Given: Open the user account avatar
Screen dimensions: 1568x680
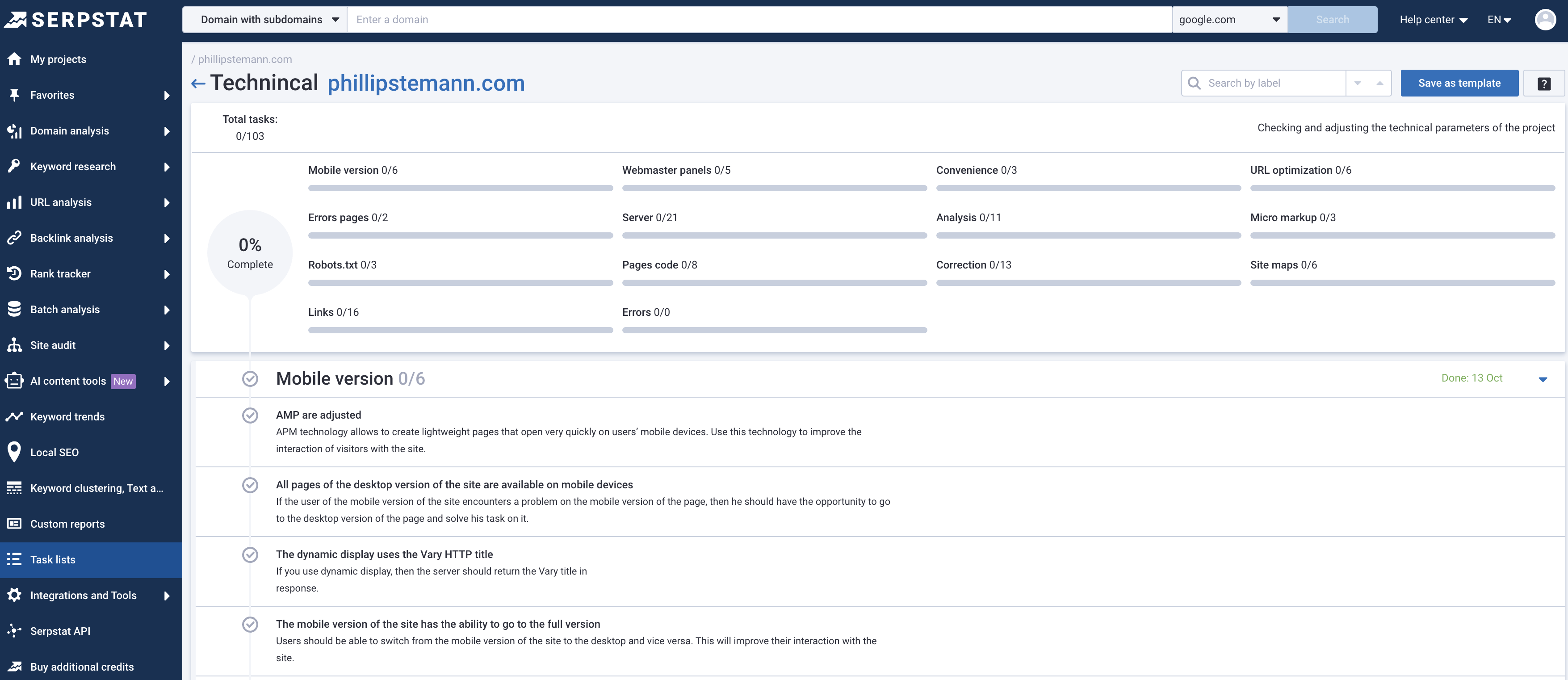Looking at the screenshot, I should (1545, 20).
